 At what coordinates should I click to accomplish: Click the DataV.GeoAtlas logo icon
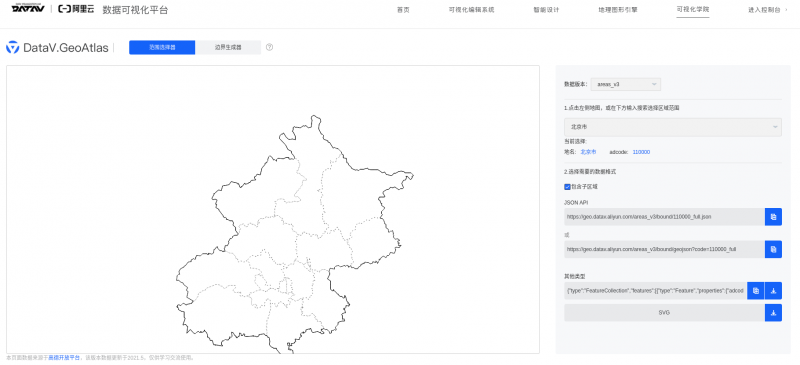click(x=12, y=47)
